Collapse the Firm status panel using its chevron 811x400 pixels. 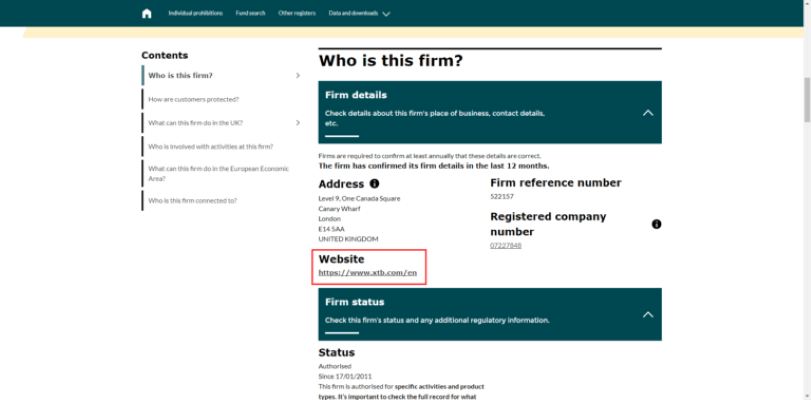tap(647, 314)
